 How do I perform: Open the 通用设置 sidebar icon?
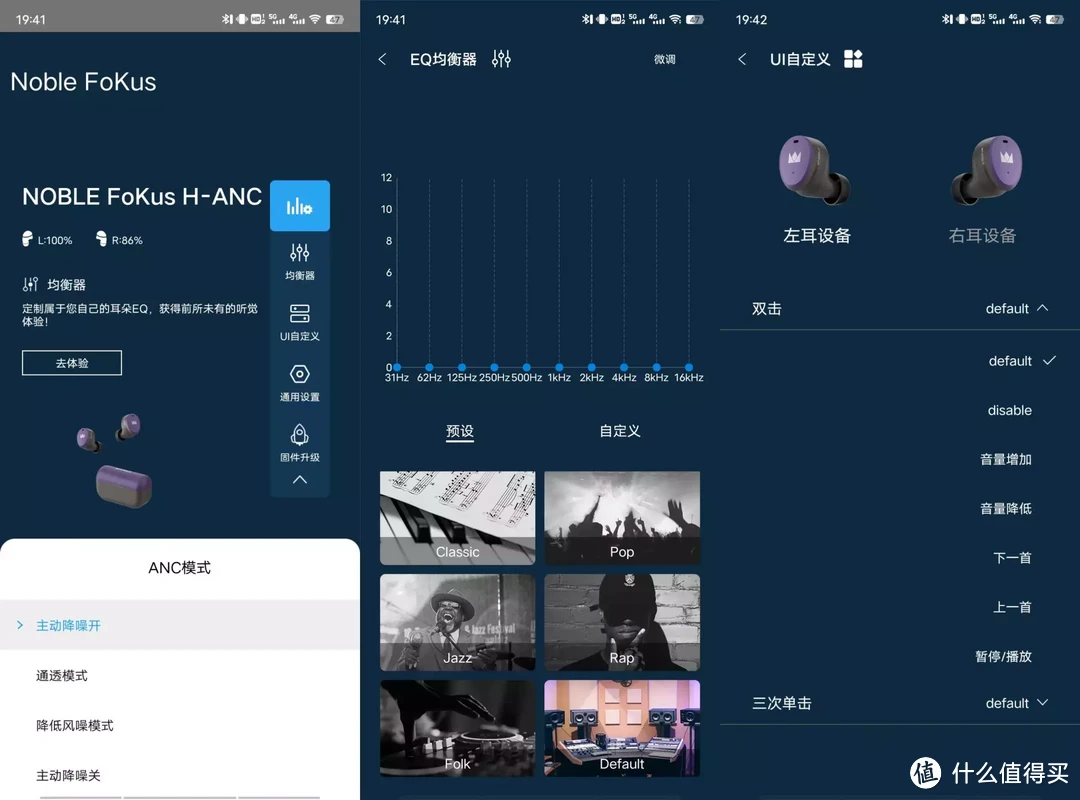pyautogui.click(x=300, y=383)
